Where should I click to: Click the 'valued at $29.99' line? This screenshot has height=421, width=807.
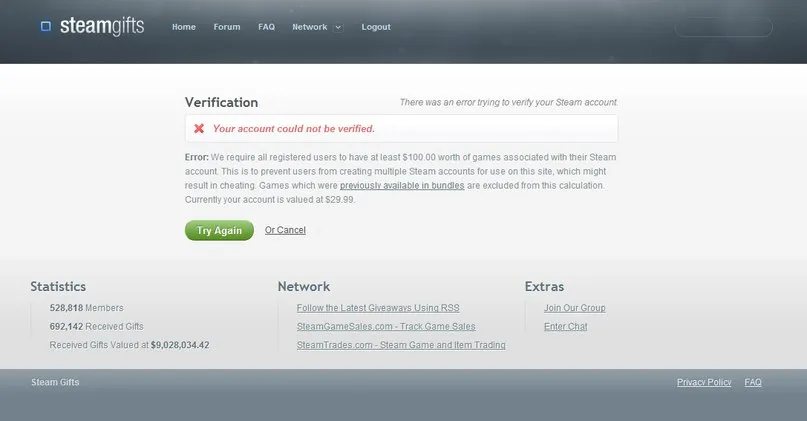(270, 200)
